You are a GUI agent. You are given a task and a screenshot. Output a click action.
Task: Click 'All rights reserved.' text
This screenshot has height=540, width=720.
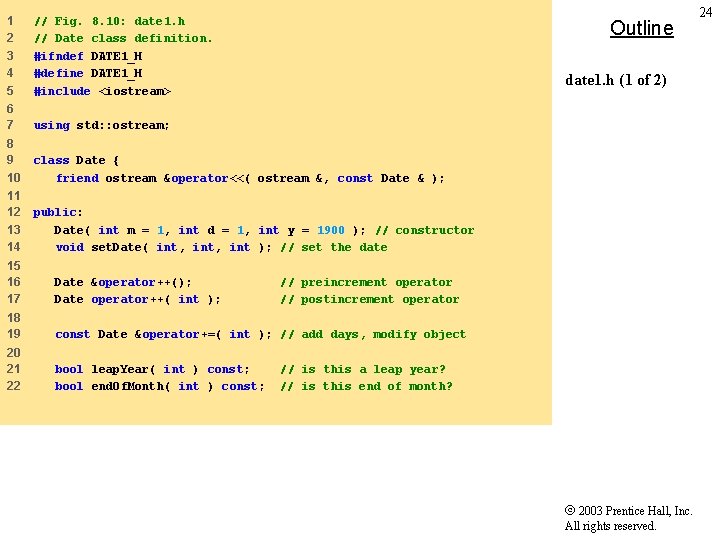(x=610, y=526)
